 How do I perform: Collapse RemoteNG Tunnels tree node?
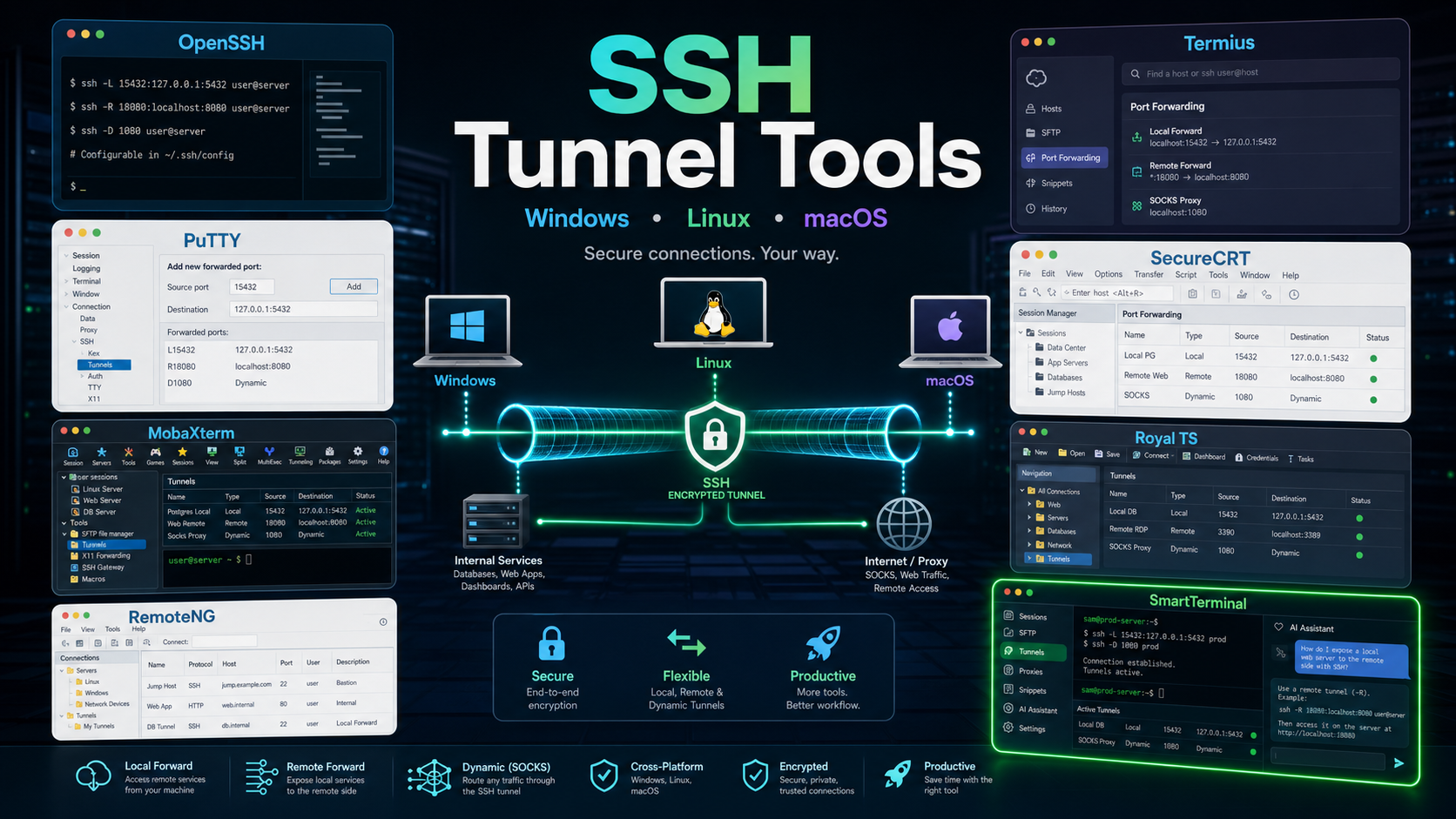(x=62, y=715)
